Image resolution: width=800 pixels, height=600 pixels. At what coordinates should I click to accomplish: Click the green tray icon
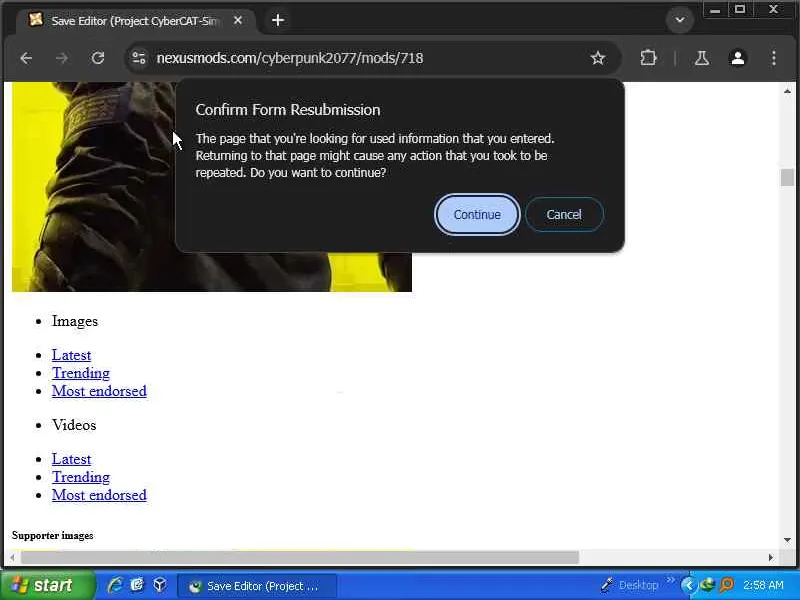[x=707, y=585]
